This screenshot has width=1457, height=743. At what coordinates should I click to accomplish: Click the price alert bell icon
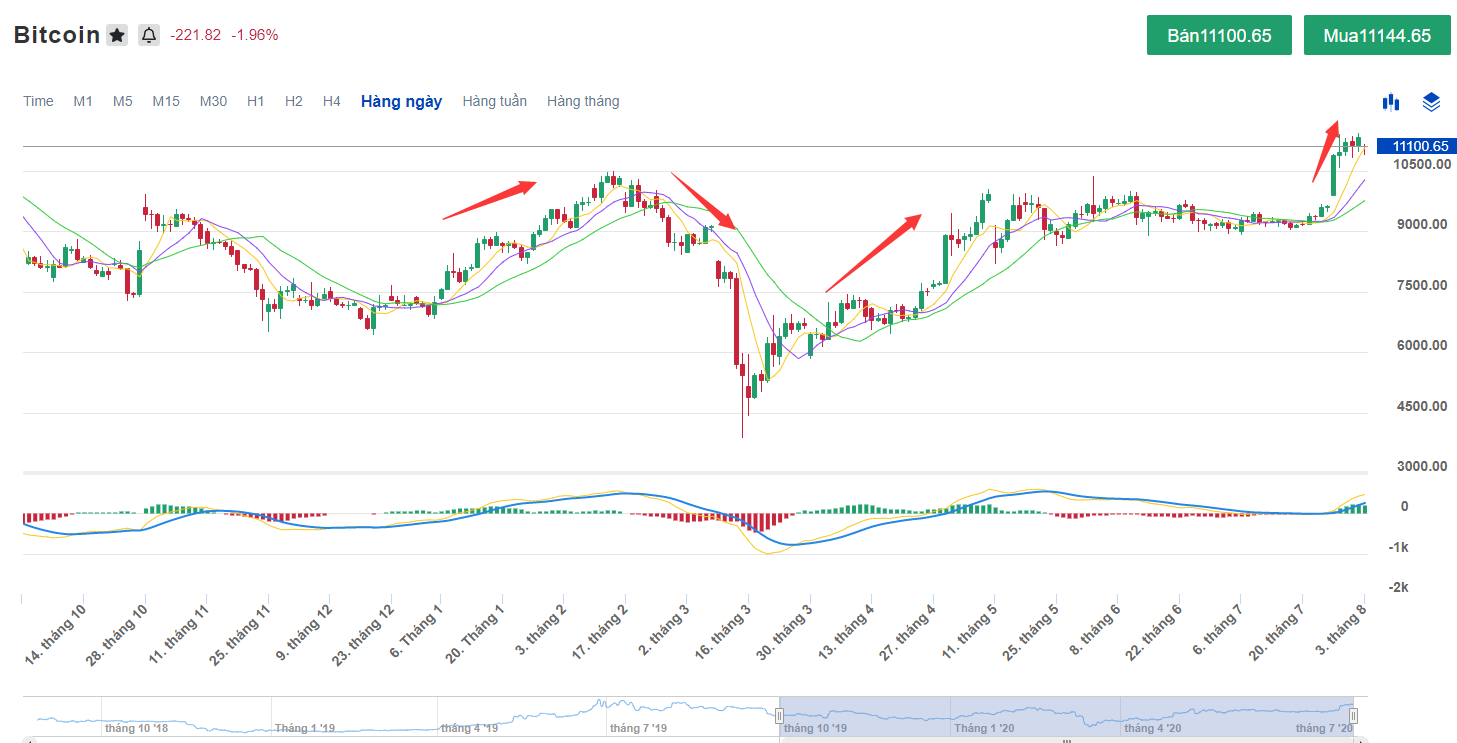(149, 36)
